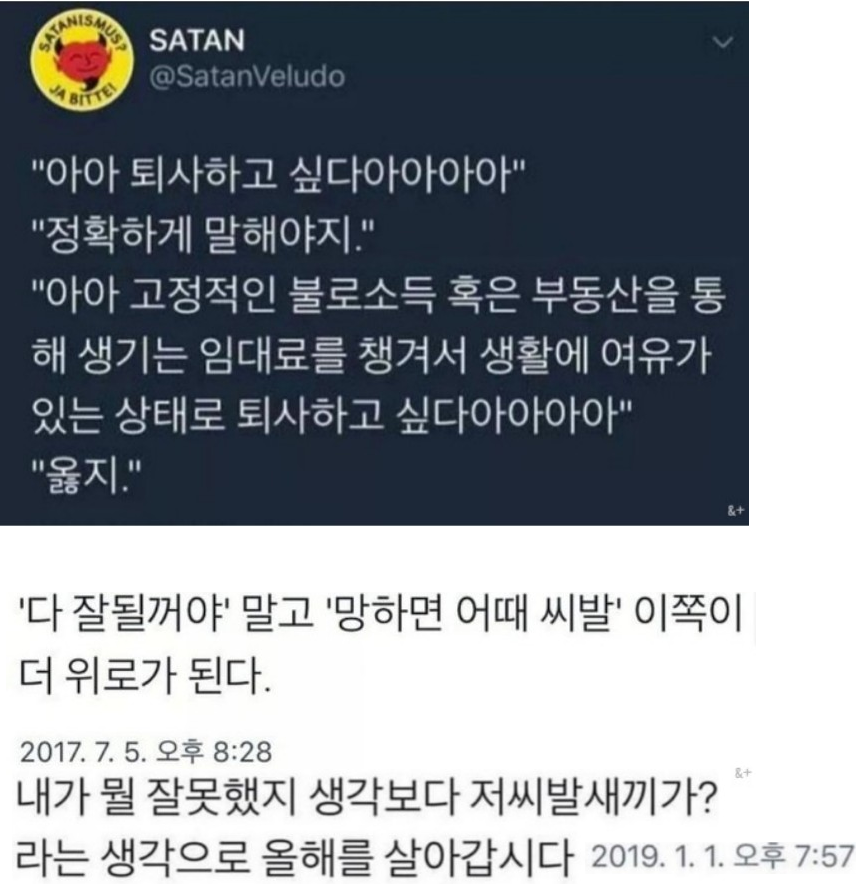
Task: Open the timestamp 2017. 7. 5. 오후 8:28
Action: pos(145,752)
